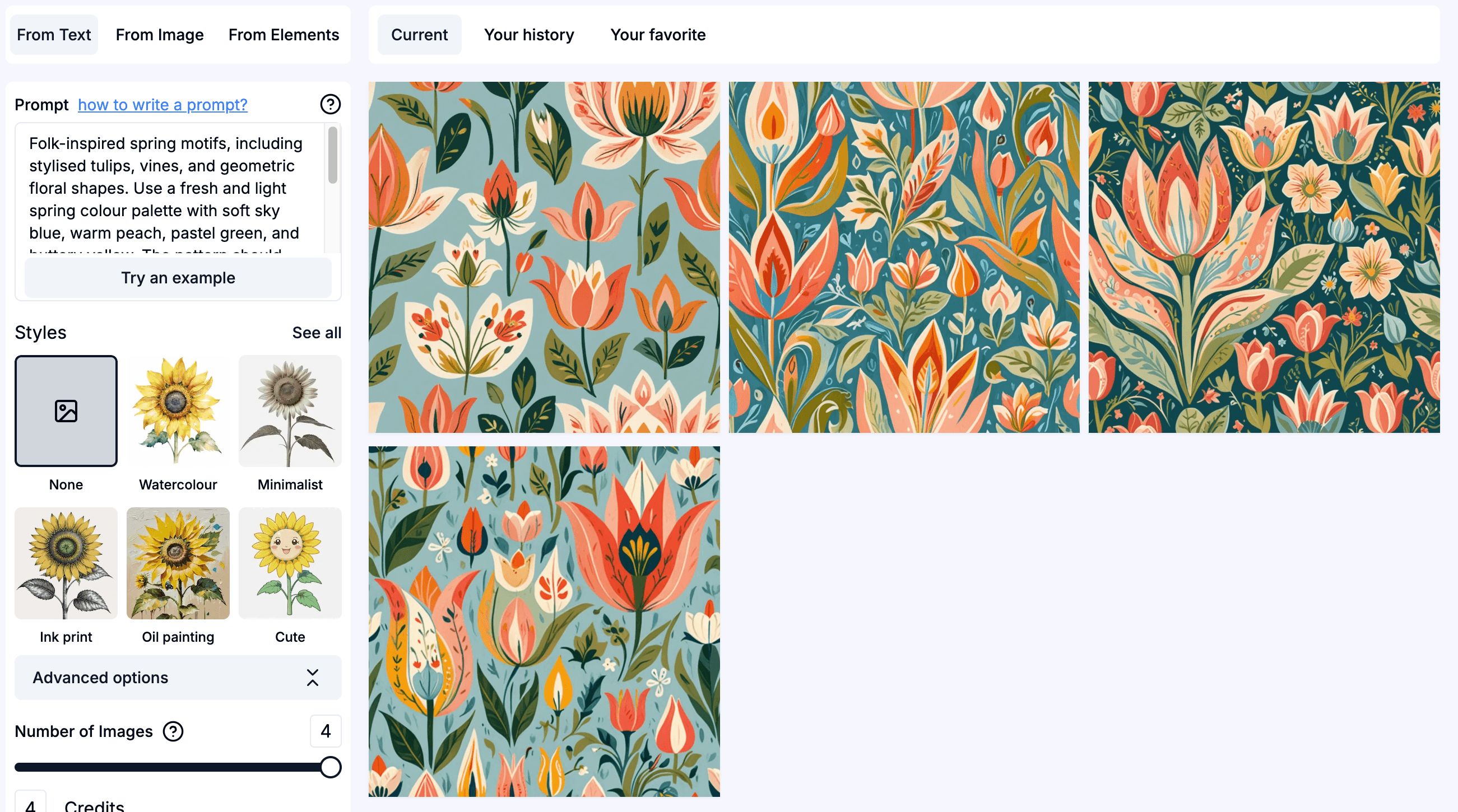Open the dark teal floral pattern result

1264,257
